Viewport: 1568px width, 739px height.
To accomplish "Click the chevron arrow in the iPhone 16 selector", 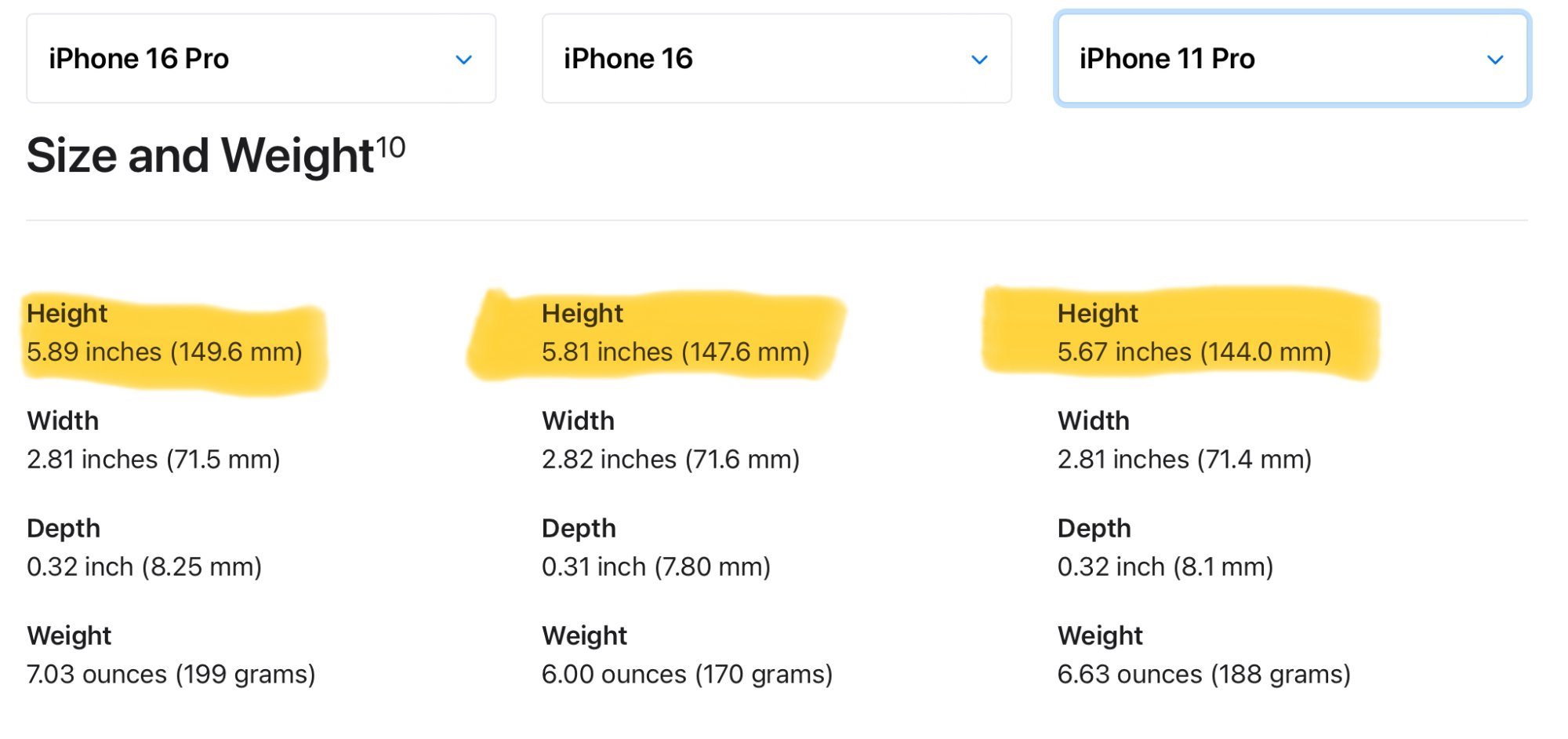I will pyautogui.click(x=979, y=60).
